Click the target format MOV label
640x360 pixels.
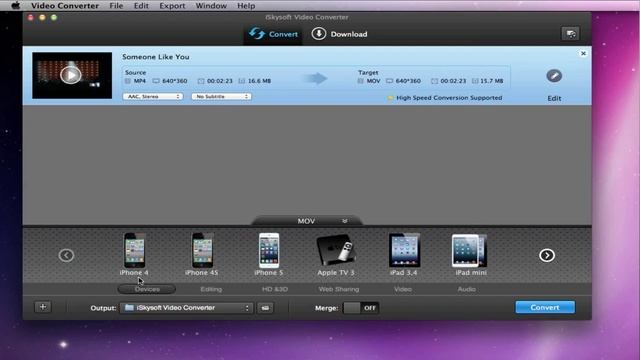pyautogui.click(x=373, y=81)
